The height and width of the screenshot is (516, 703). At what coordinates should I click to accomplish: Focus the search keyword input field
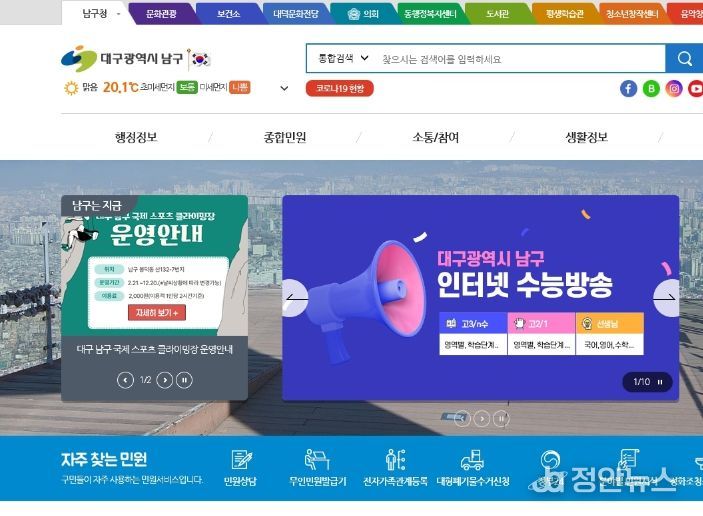click(520, 59)
